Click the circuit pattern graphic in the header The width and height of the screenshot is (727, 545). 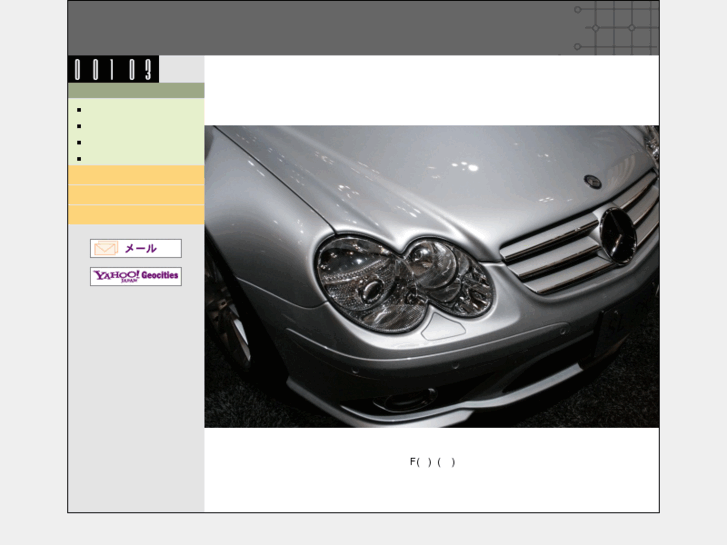615,27
